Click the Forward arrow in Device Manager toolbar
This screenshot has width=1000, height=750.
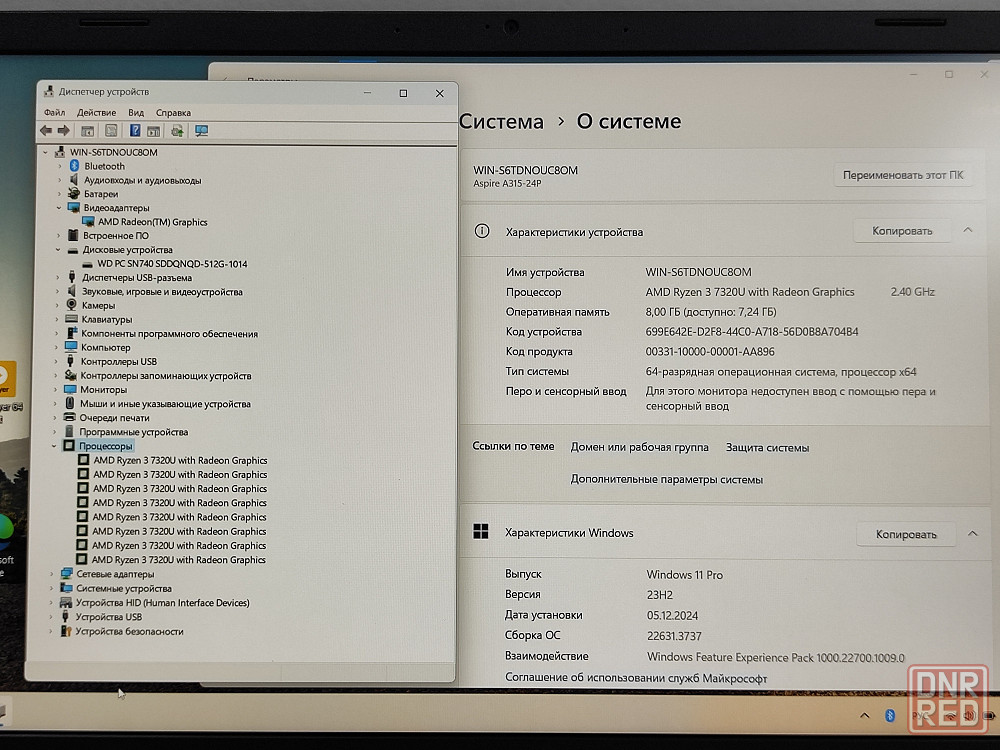tap(64, 131)
